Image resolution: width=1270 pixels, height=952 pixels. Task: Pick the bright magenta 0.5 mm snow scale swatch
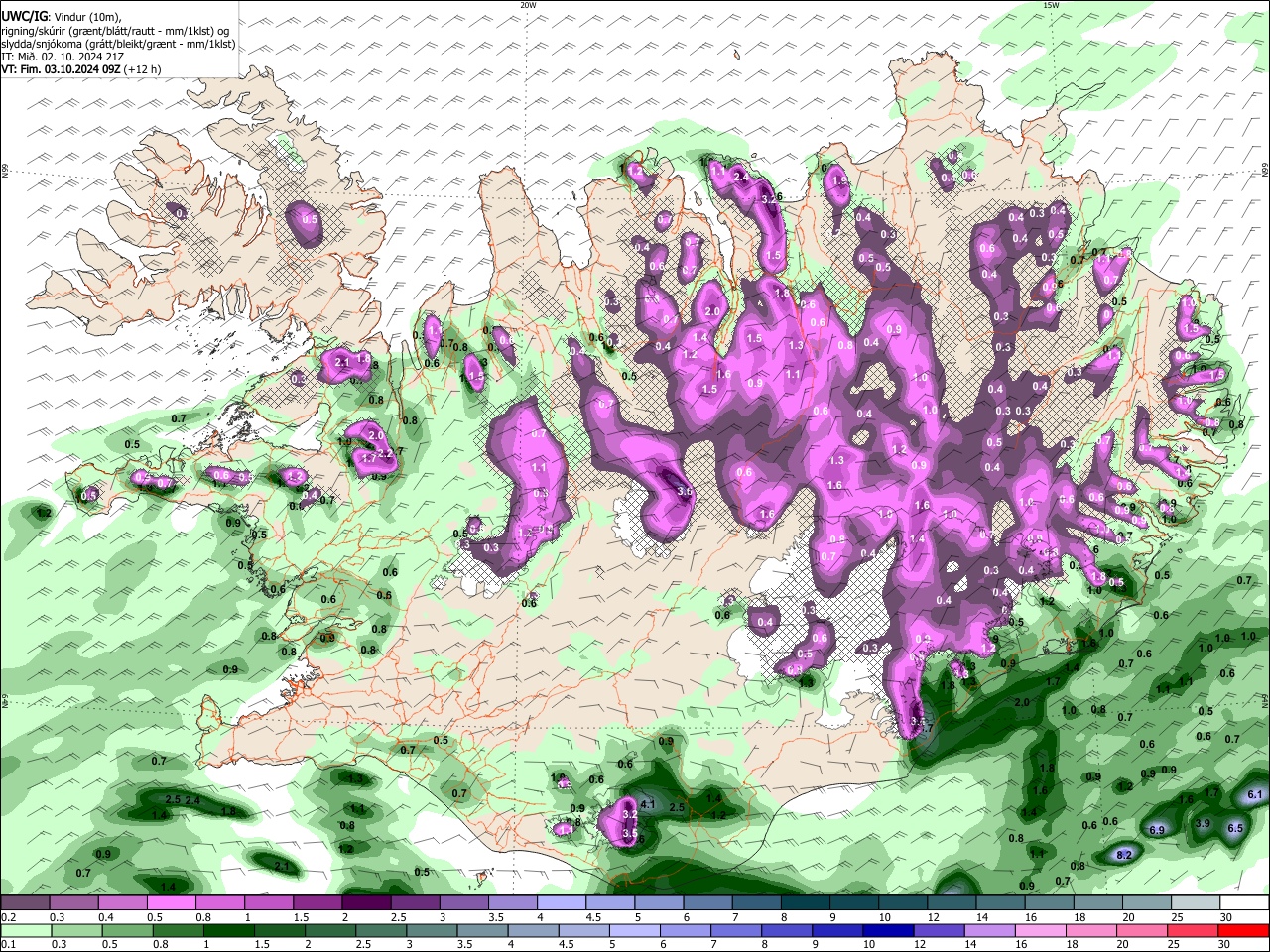point(171,903)
